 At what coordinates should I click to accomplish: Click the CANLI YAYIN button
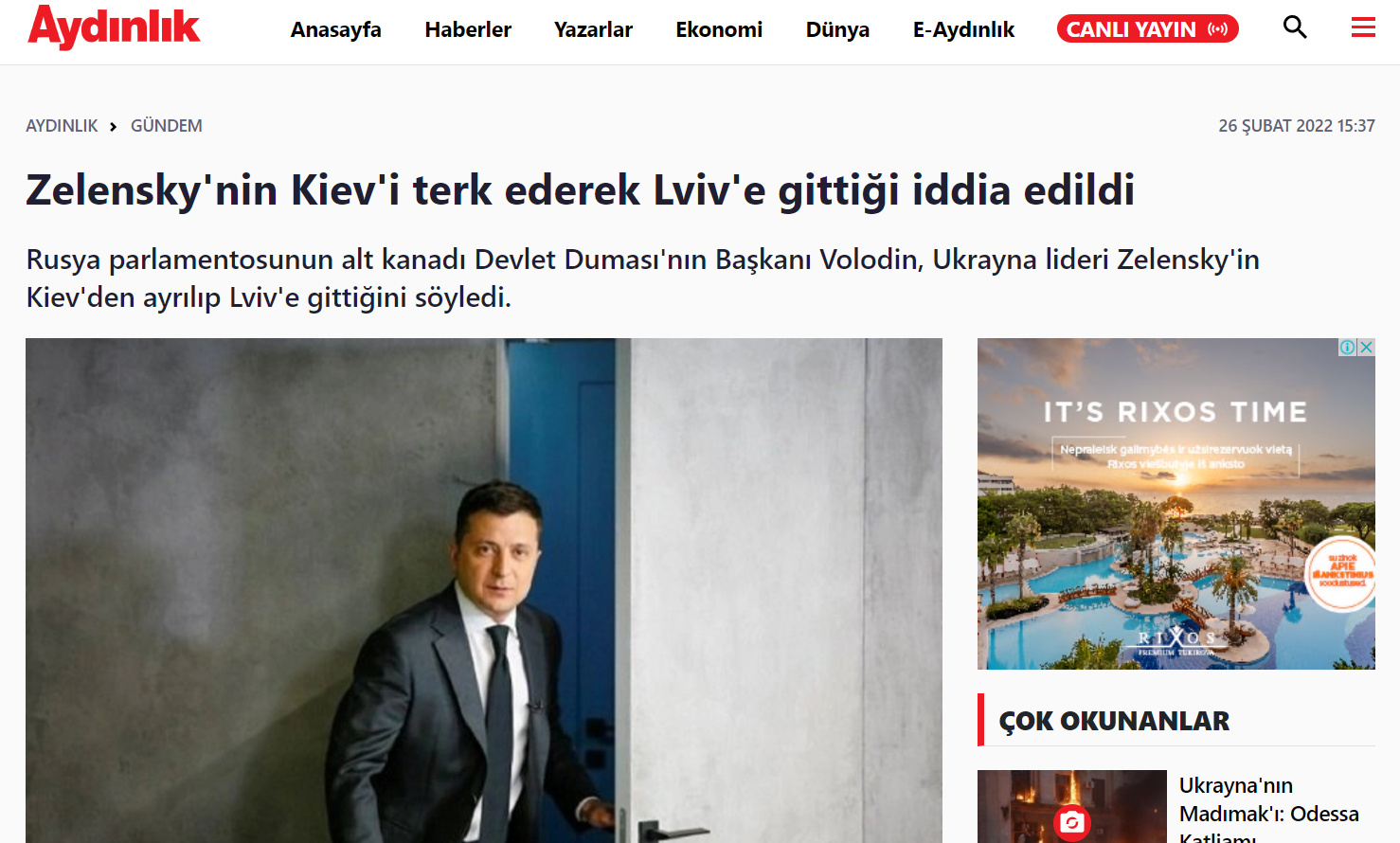1147,29
